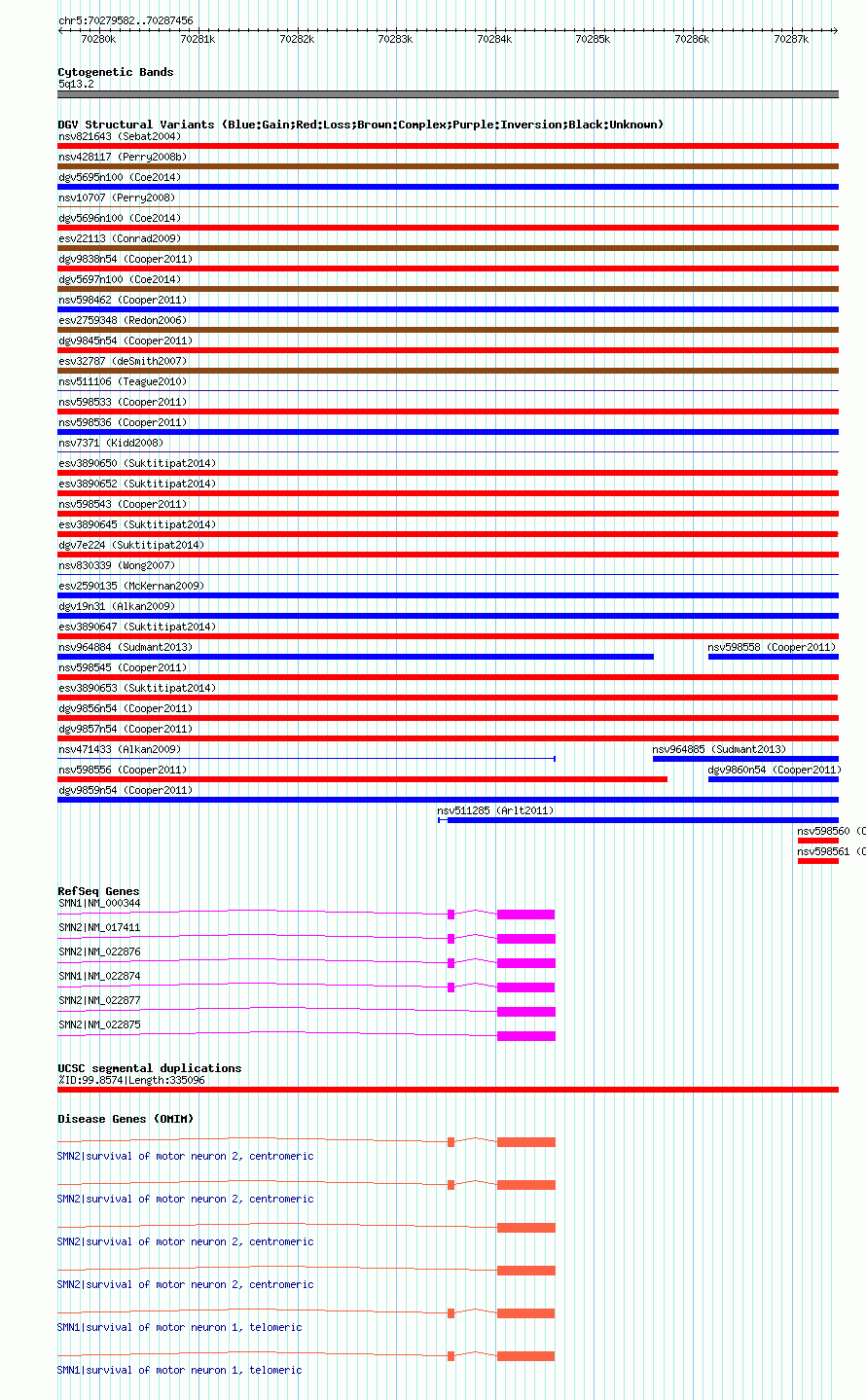Open the truncated nsv598561 variant label

(x=831, y=851)
